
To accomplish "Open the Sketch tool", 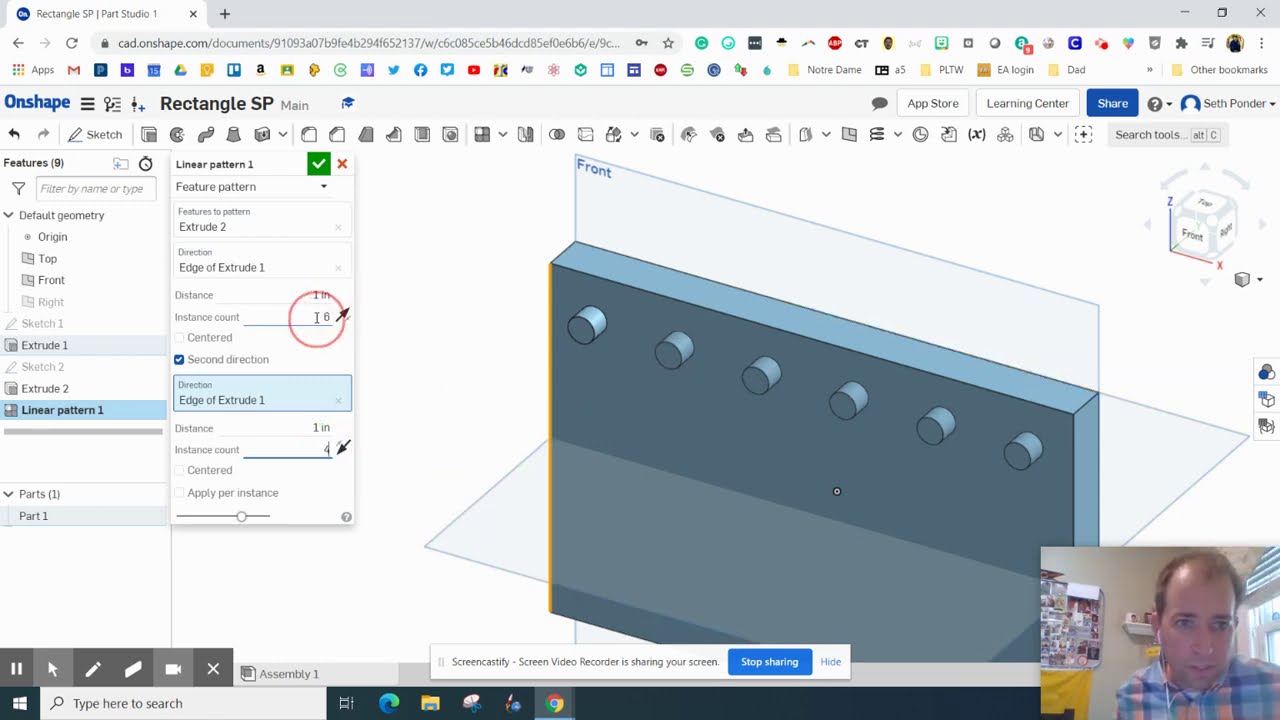I will coord(95,134).
